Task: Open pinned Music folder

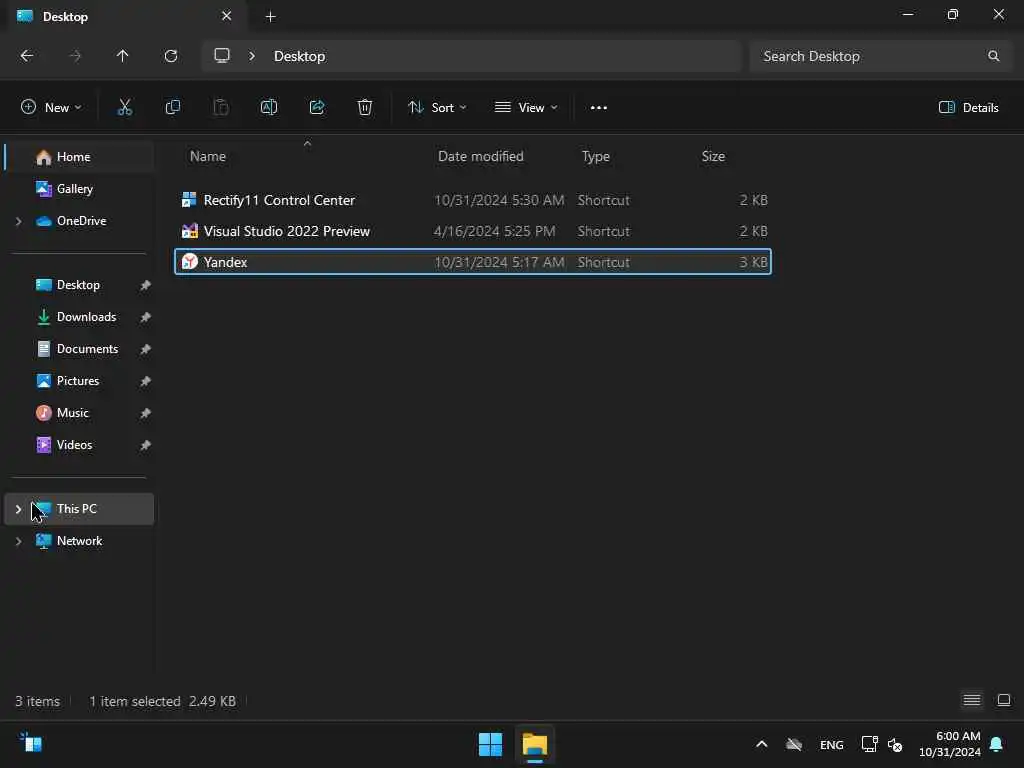Action: coord(80,413)
